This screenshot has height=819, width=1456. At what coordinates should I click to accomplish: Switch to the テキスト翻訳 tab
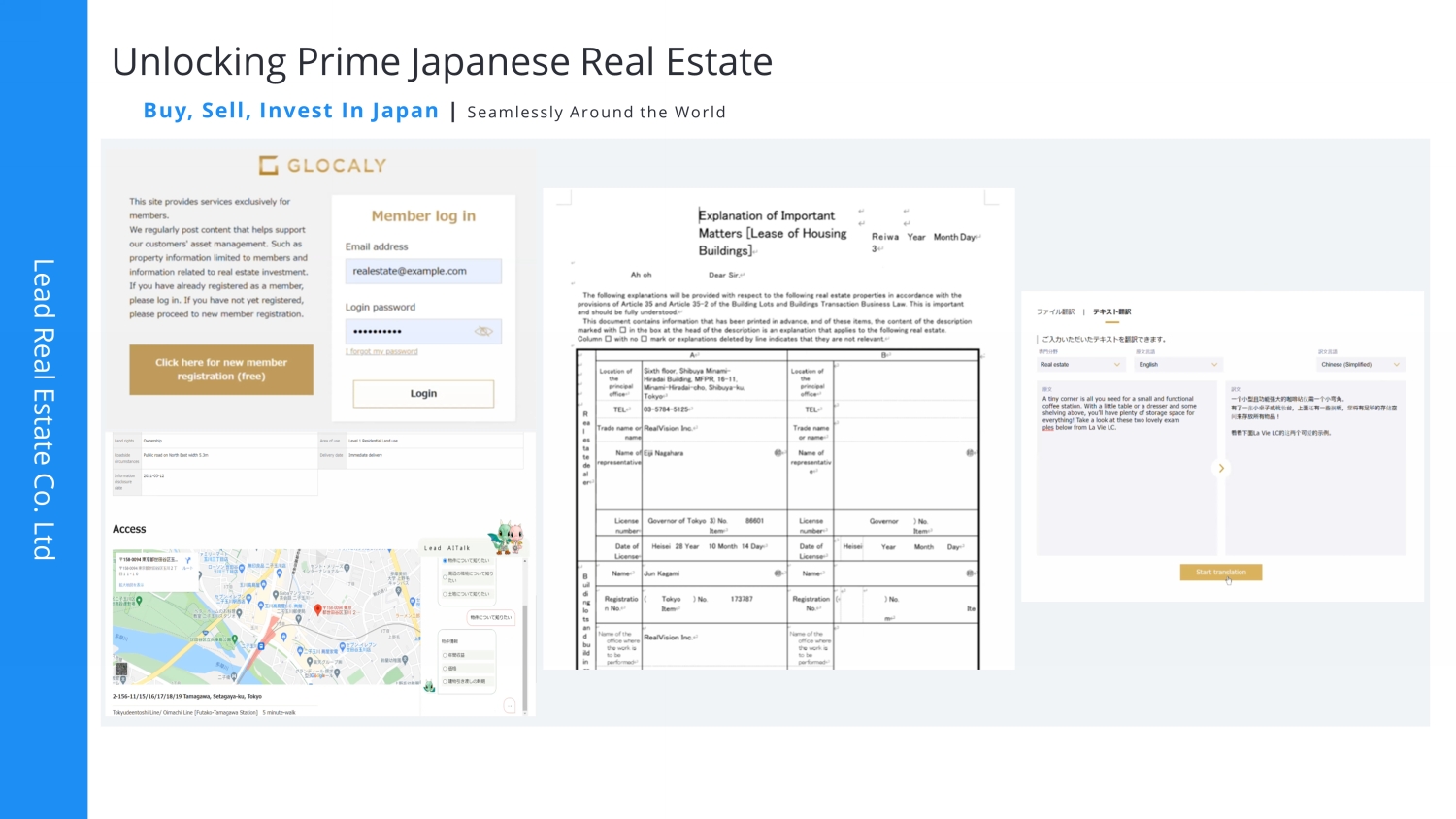[x=1111, y=312]
